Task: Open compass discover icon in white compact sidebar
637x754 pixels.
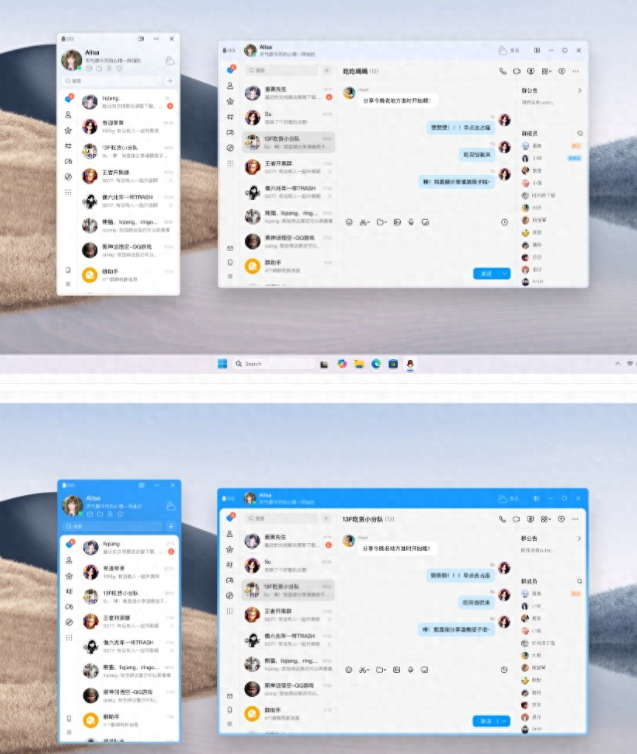Action: 68,177
